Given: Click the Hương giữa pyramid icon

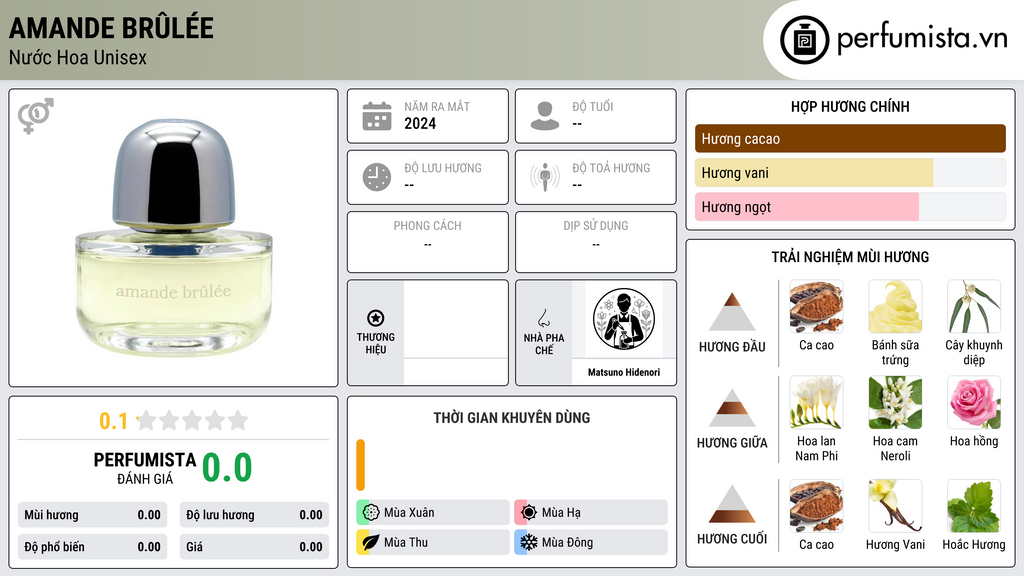Looking at the screenshot, I should point(732,408).
